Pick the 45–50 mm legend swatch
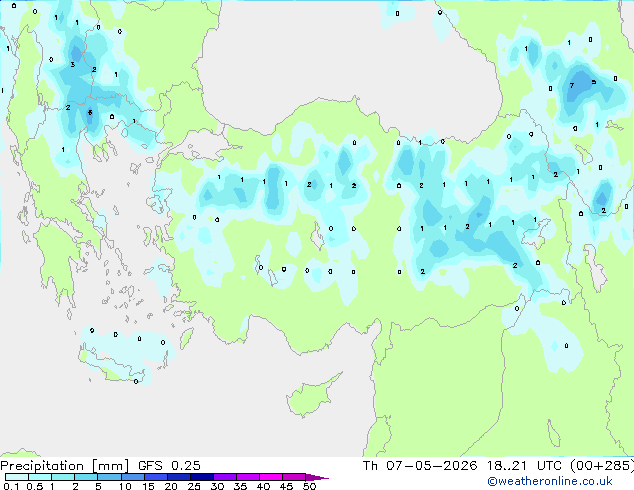Viewport: 634px width, 490px height. (x=294, y=477)
